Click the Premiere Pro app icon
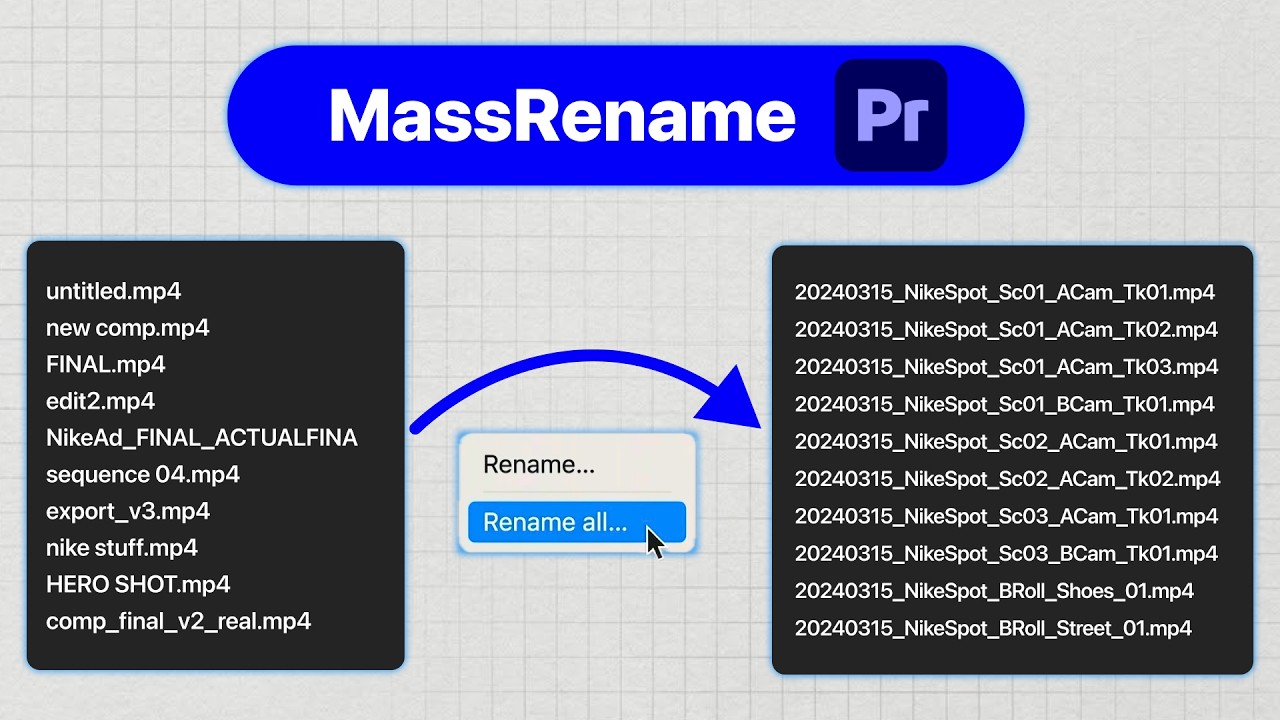 (888, 114)
